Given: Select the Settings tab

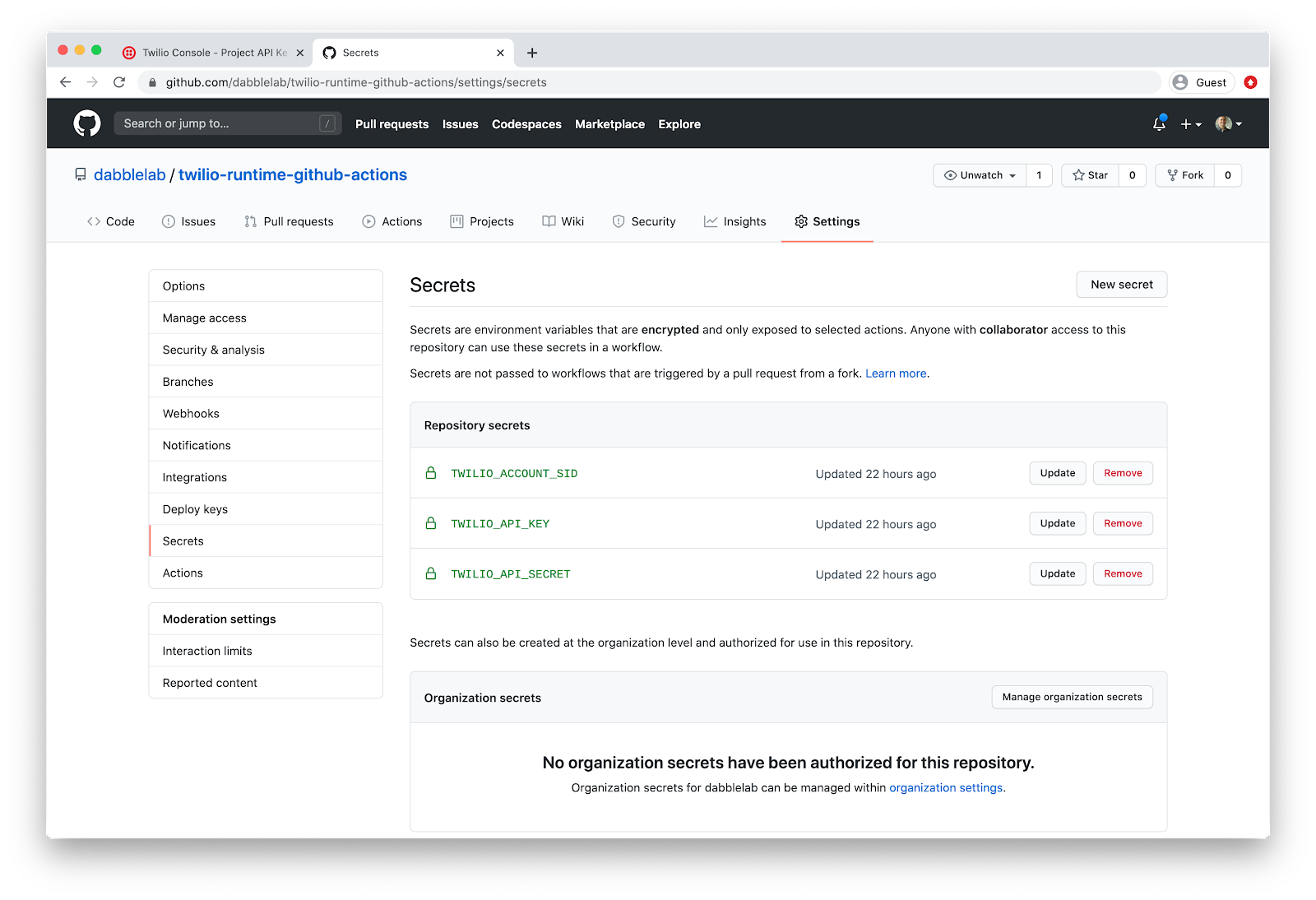Looking at the screenshot, I should pos(827,221).
